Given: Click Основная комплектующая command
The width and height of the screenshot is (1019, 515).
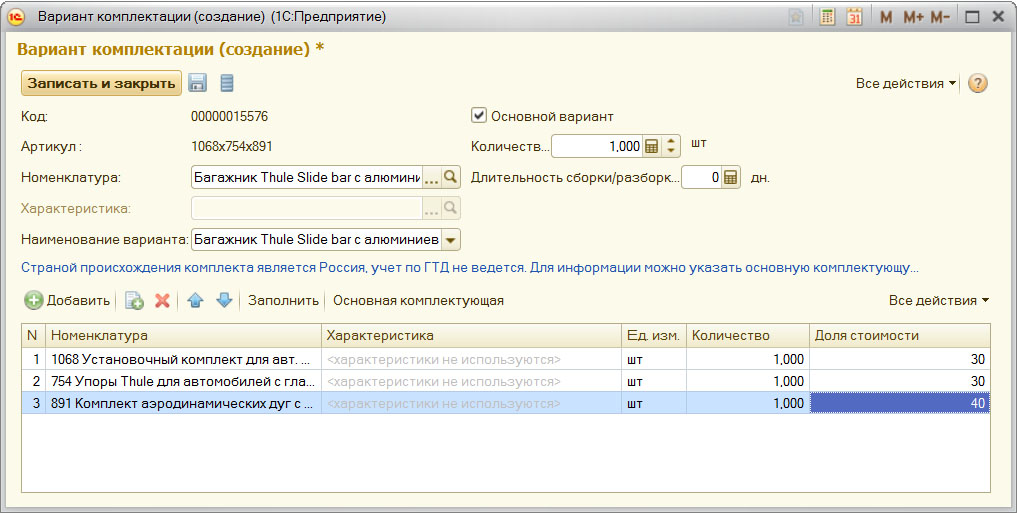Looking at the screenshot, I should [418, 300].
